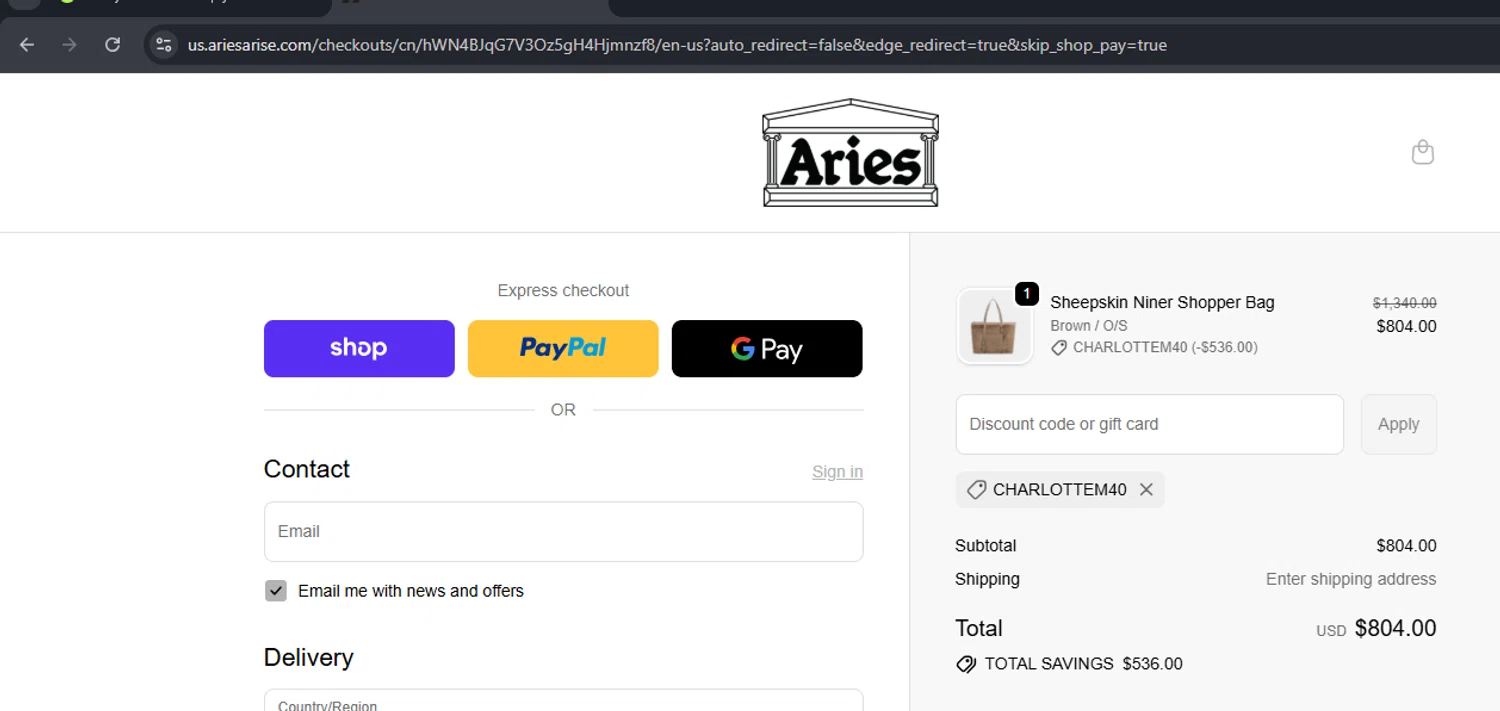Click the browser back arrow

(27, 45)
